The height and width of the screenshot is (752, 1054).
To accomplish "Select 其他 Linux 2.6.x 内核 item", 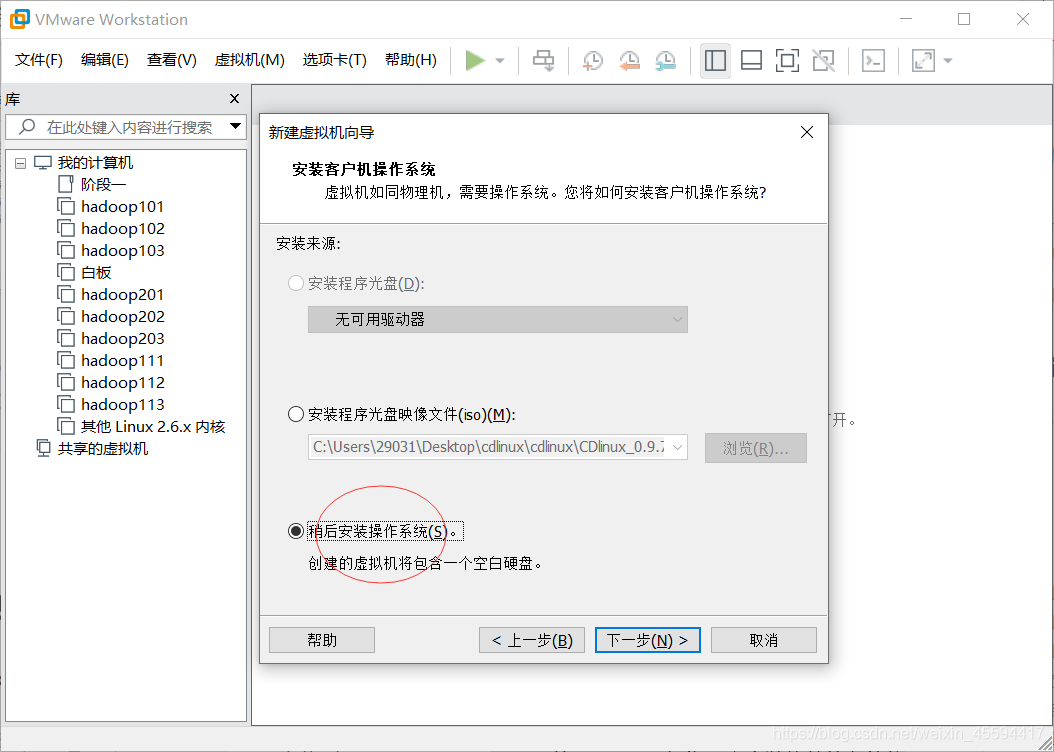I will pos(153,427).
